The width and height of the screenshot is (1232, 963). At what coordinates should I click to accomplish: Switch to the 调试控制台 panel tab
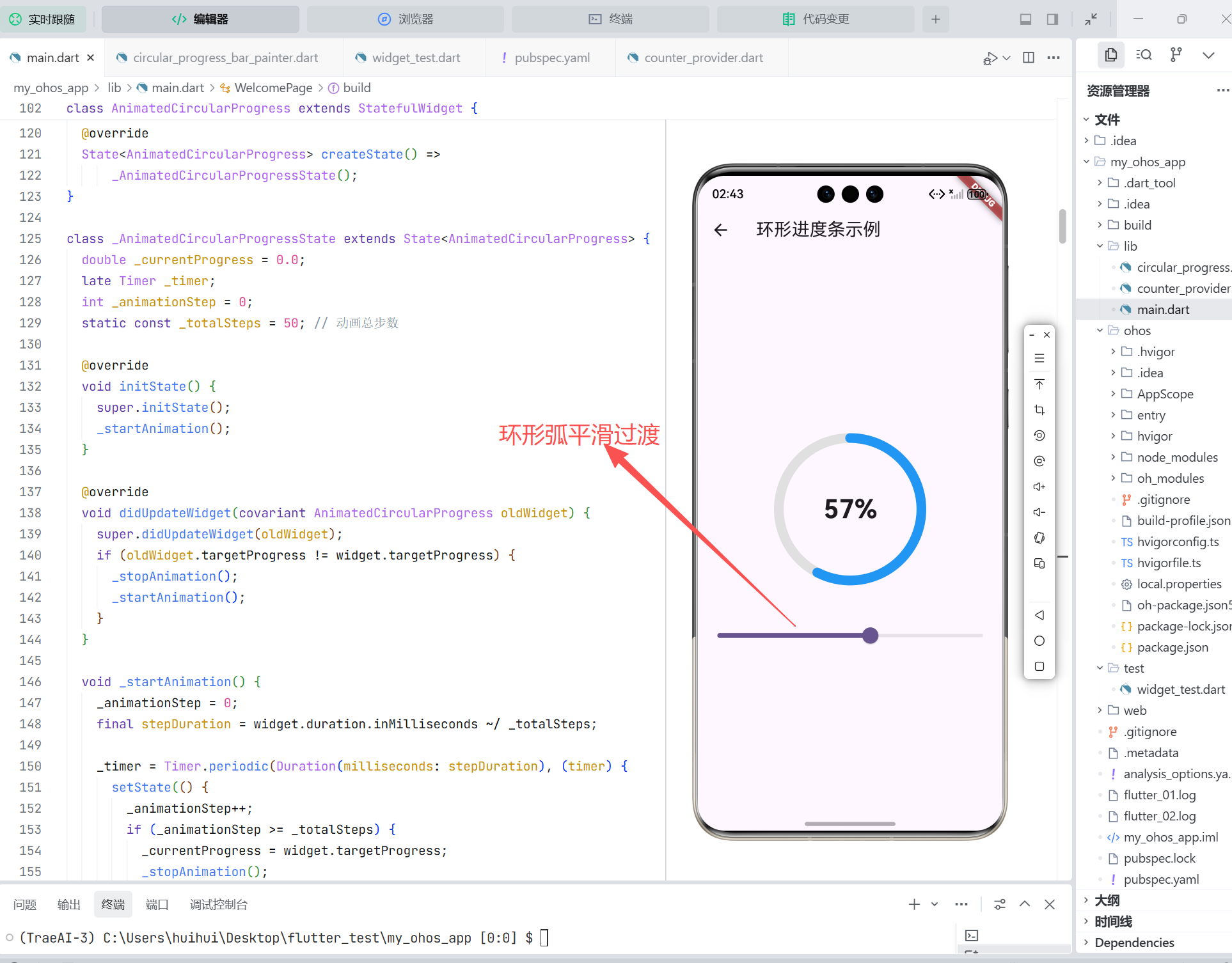(x=218, y=904)
